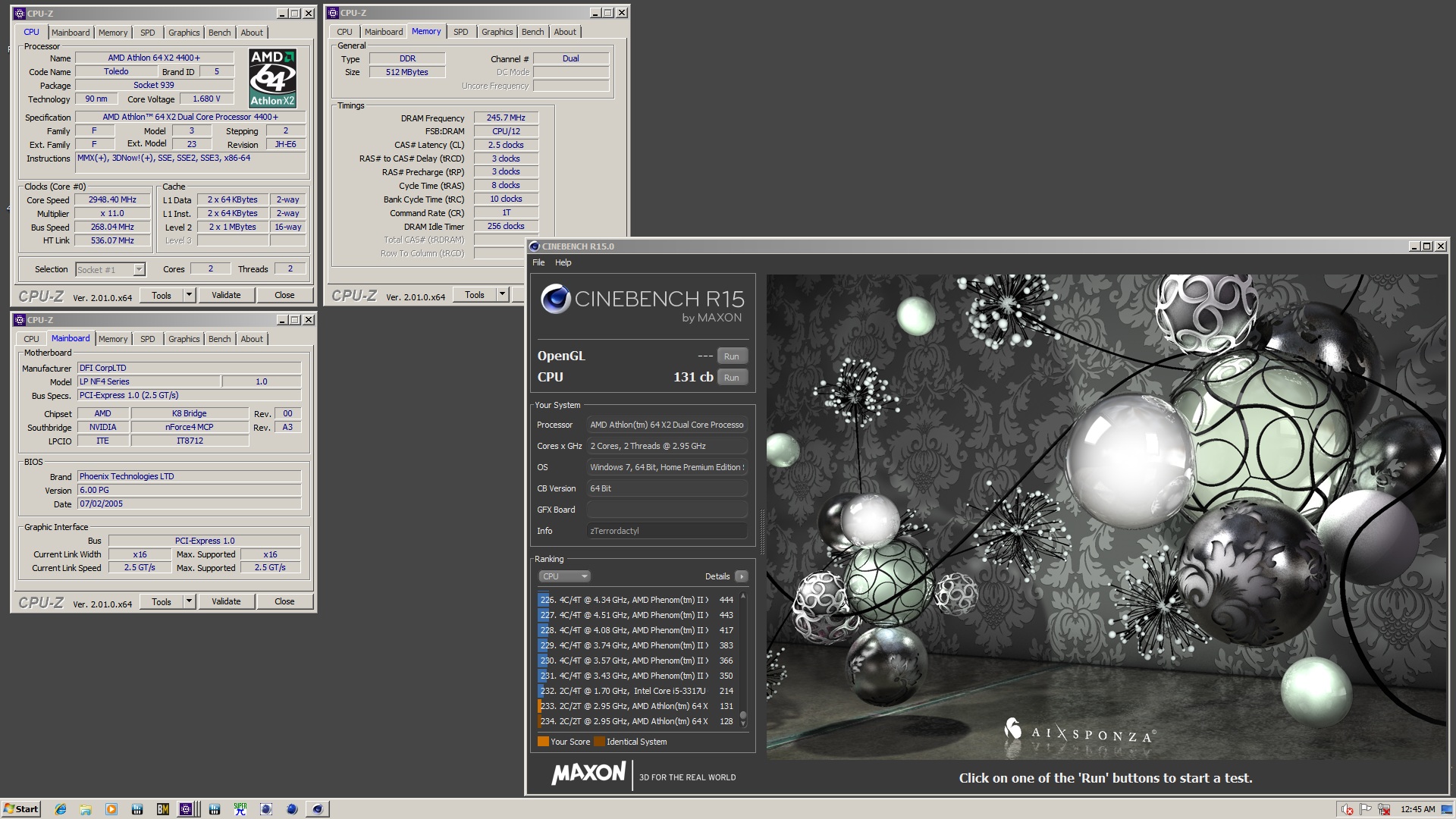This screenshot has width=1456, height=819.
Task: Open the Super PI taskbar icon
Action: point(240,809)
